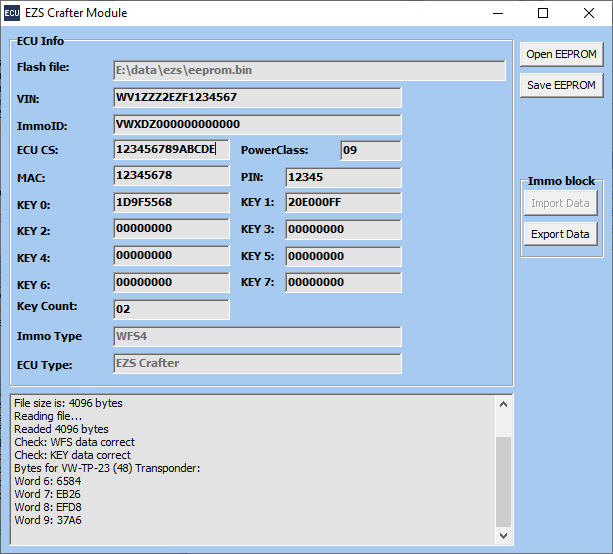Click the PIN input box
613x554 pixels.
(x=343, y=178)
